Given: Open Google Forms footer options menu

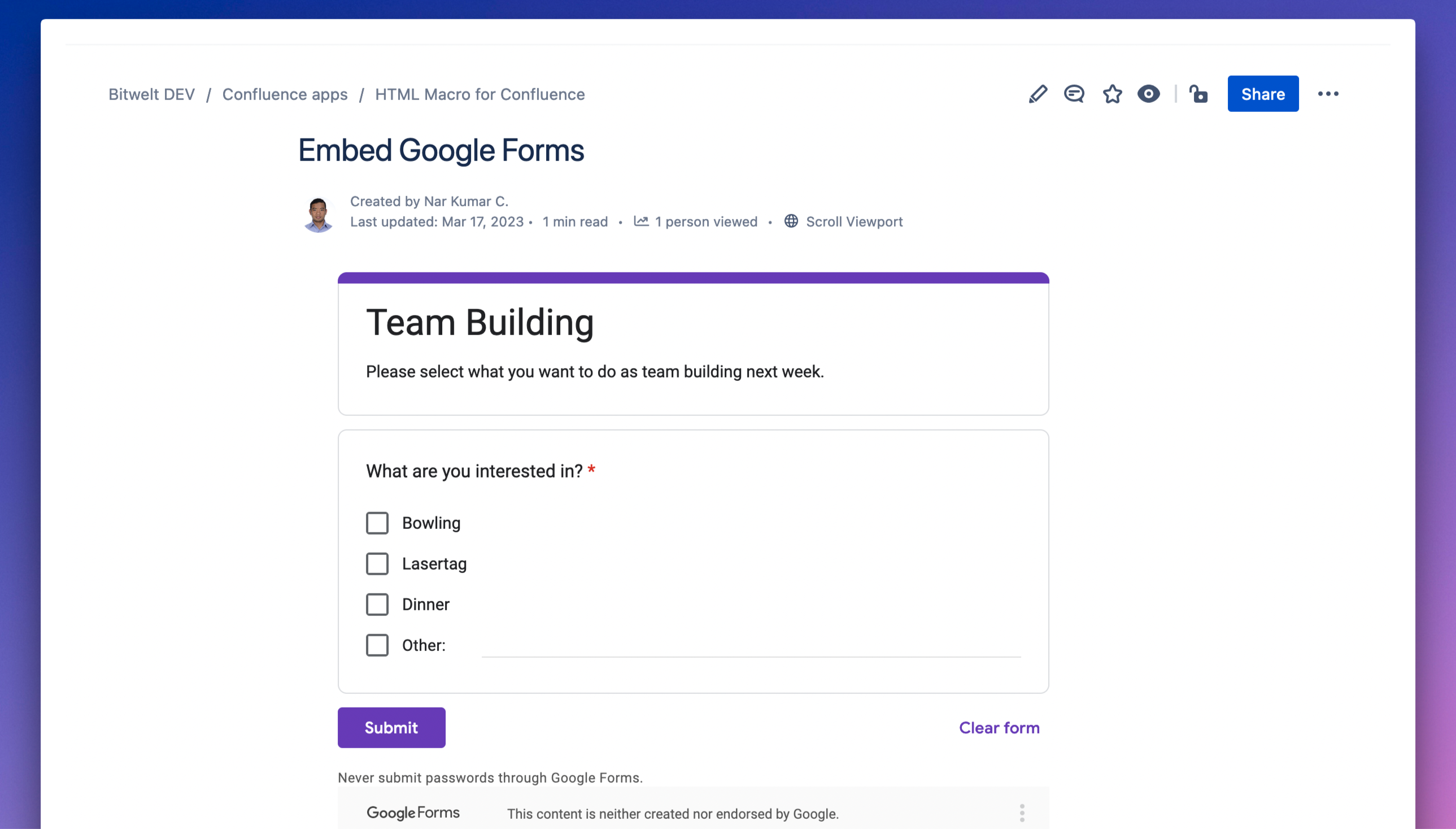Looking at the screenshot, I should click(x=1022, y=813).
